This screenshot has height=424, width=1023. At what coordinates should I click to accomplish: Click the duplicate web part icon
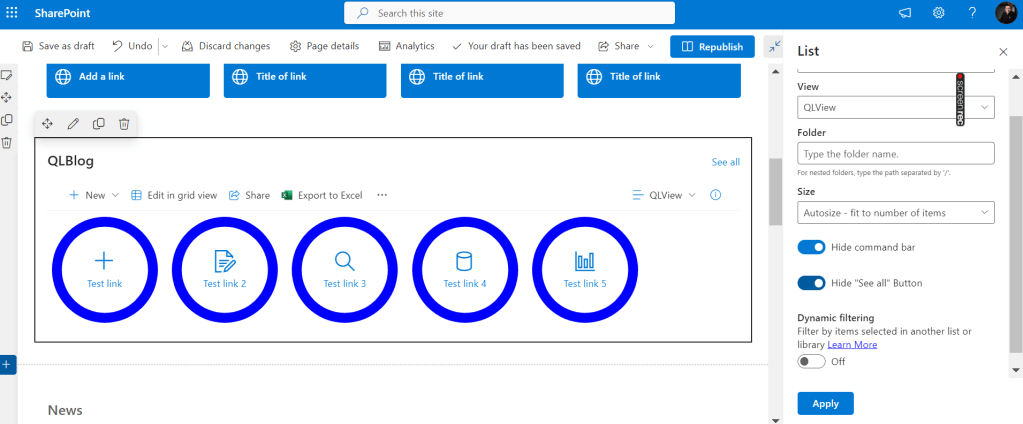coord(98,124)
